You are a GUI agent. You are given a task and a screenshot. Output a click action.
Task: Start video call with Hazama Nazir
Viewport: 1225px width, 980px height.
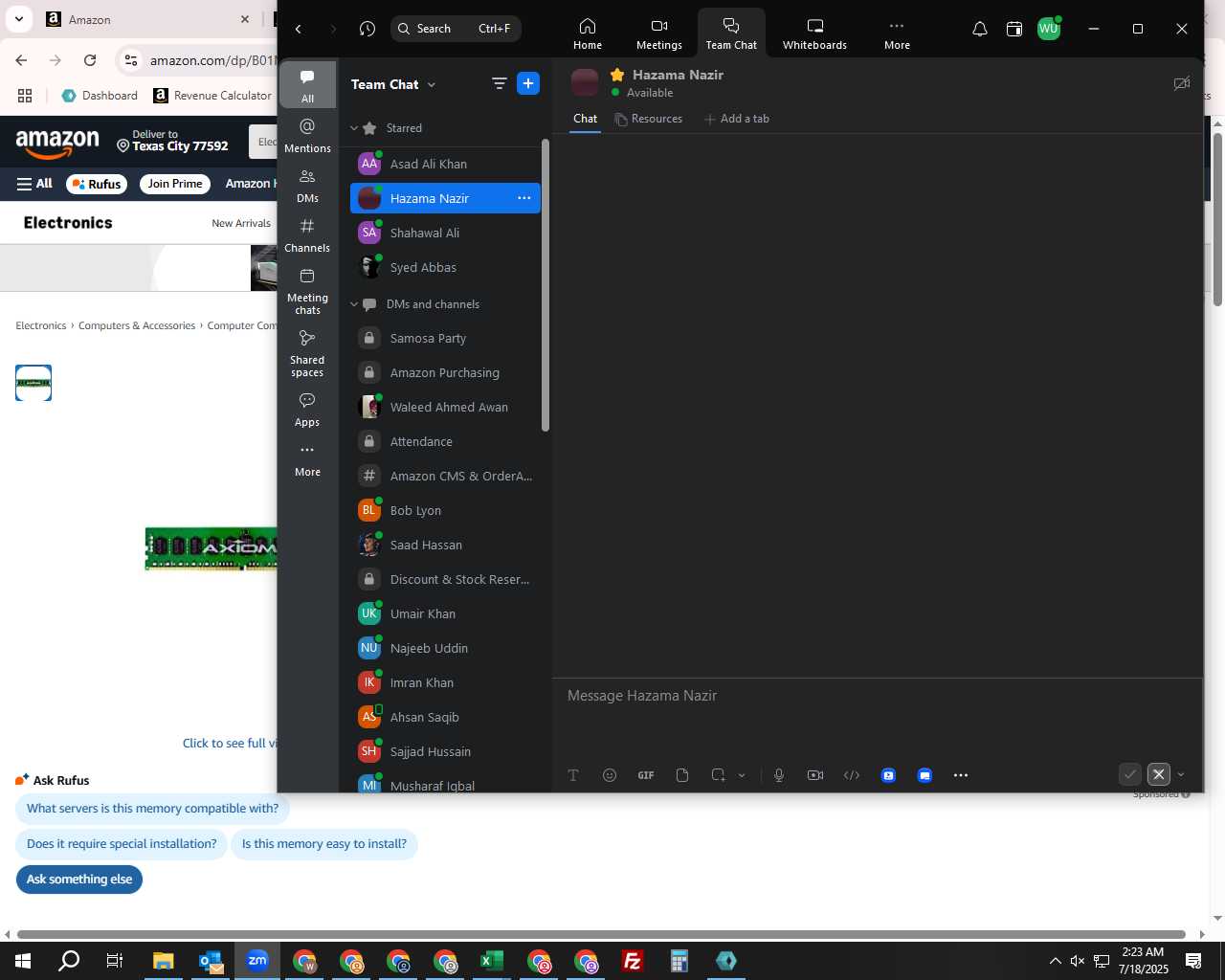point(1182,83)
